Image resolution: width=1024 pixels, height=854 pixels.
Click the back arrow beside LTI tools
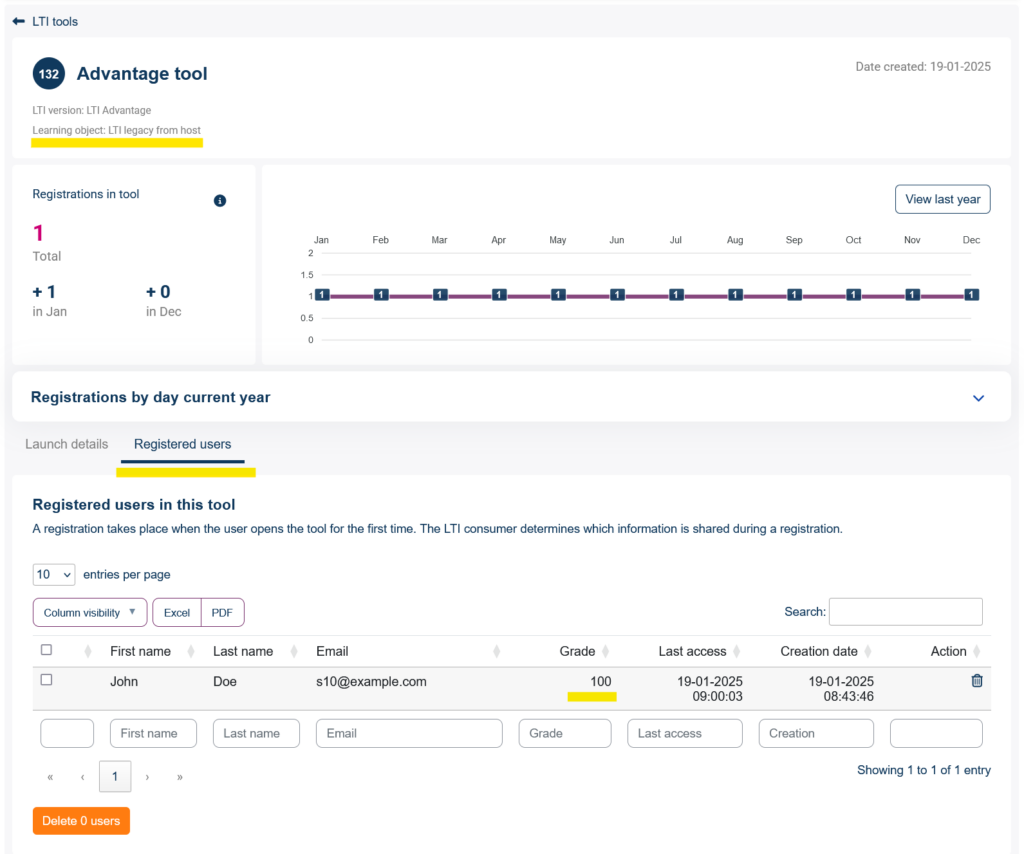(x=18, y=22)
